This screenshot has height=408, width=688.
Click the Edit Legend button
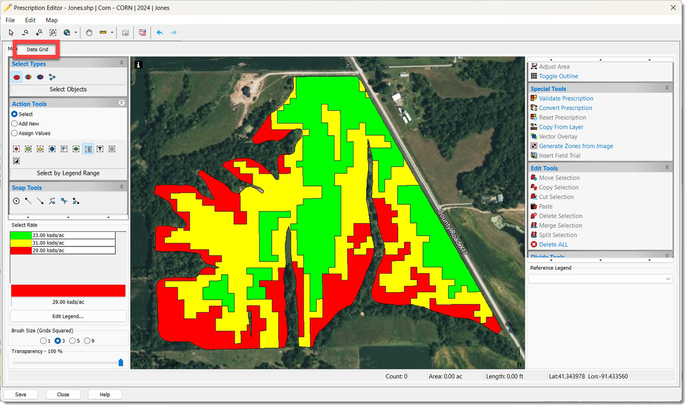coord(67,315)
